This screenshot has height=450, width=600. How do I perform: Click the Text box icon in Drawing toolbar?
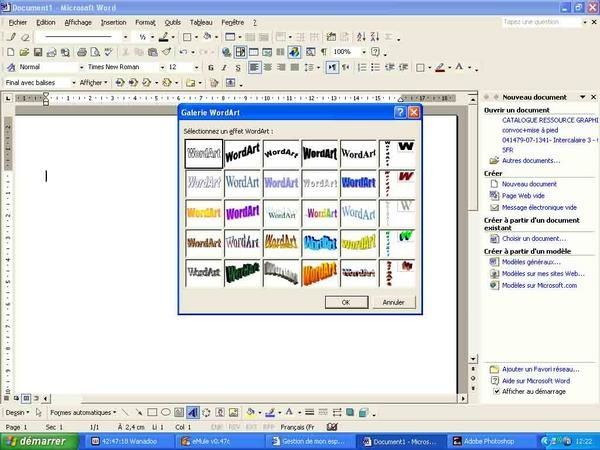(x=179, y=412)
